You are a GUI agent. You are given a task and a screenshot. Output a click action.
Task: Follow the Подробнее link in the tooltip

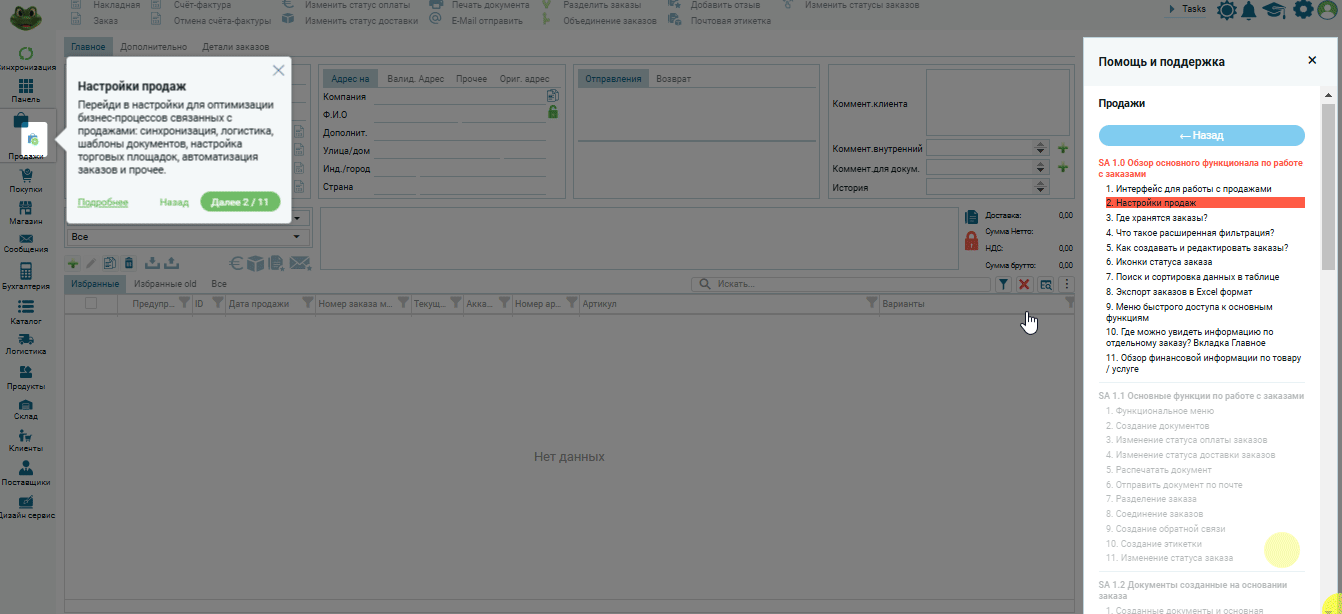103,202
